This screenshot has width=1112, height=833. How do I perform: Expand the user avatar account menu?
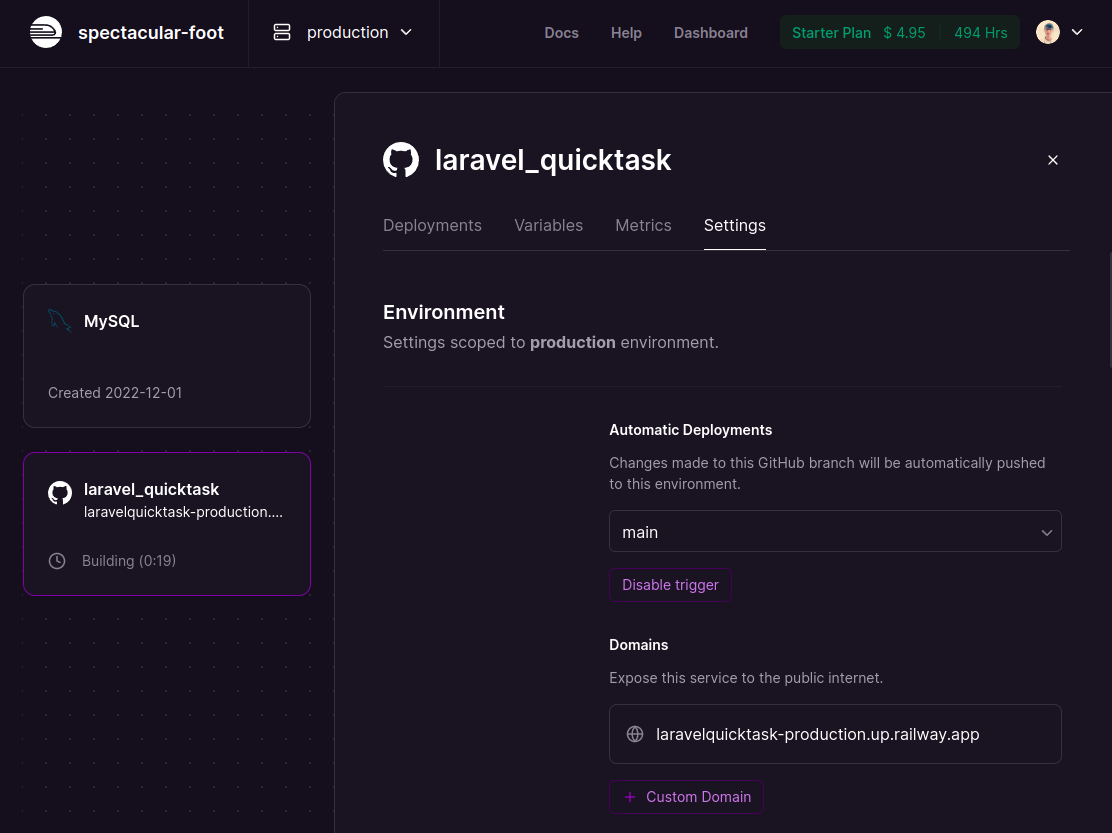pos(1059,32)
